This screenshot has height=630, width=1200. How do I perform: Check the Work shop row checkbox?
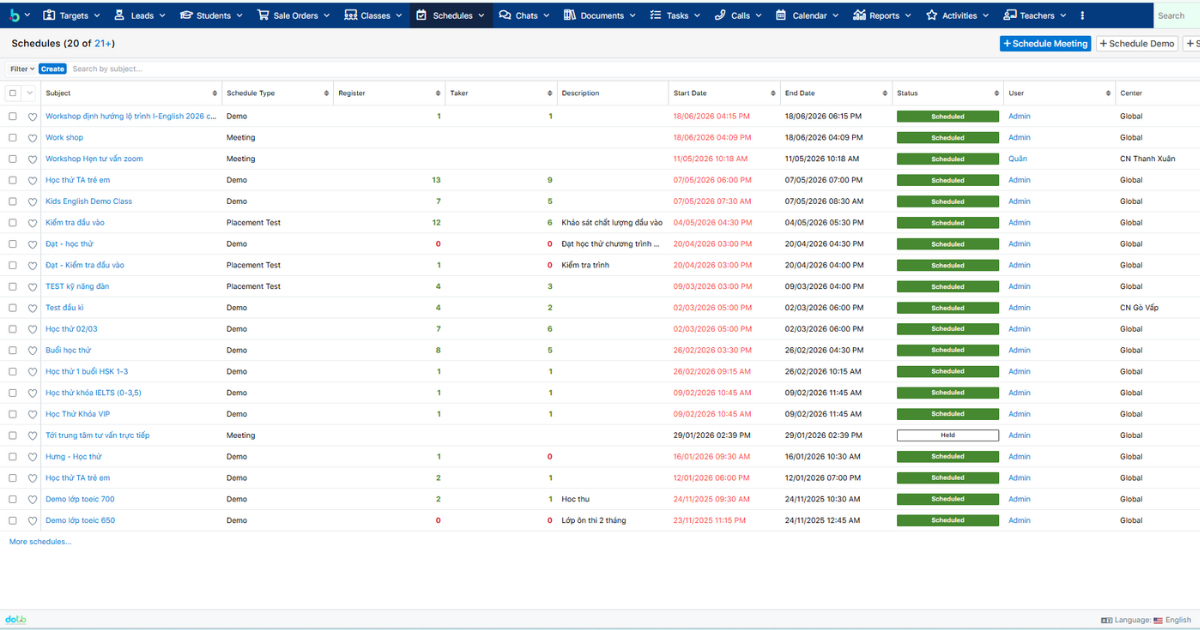point(13,138)
